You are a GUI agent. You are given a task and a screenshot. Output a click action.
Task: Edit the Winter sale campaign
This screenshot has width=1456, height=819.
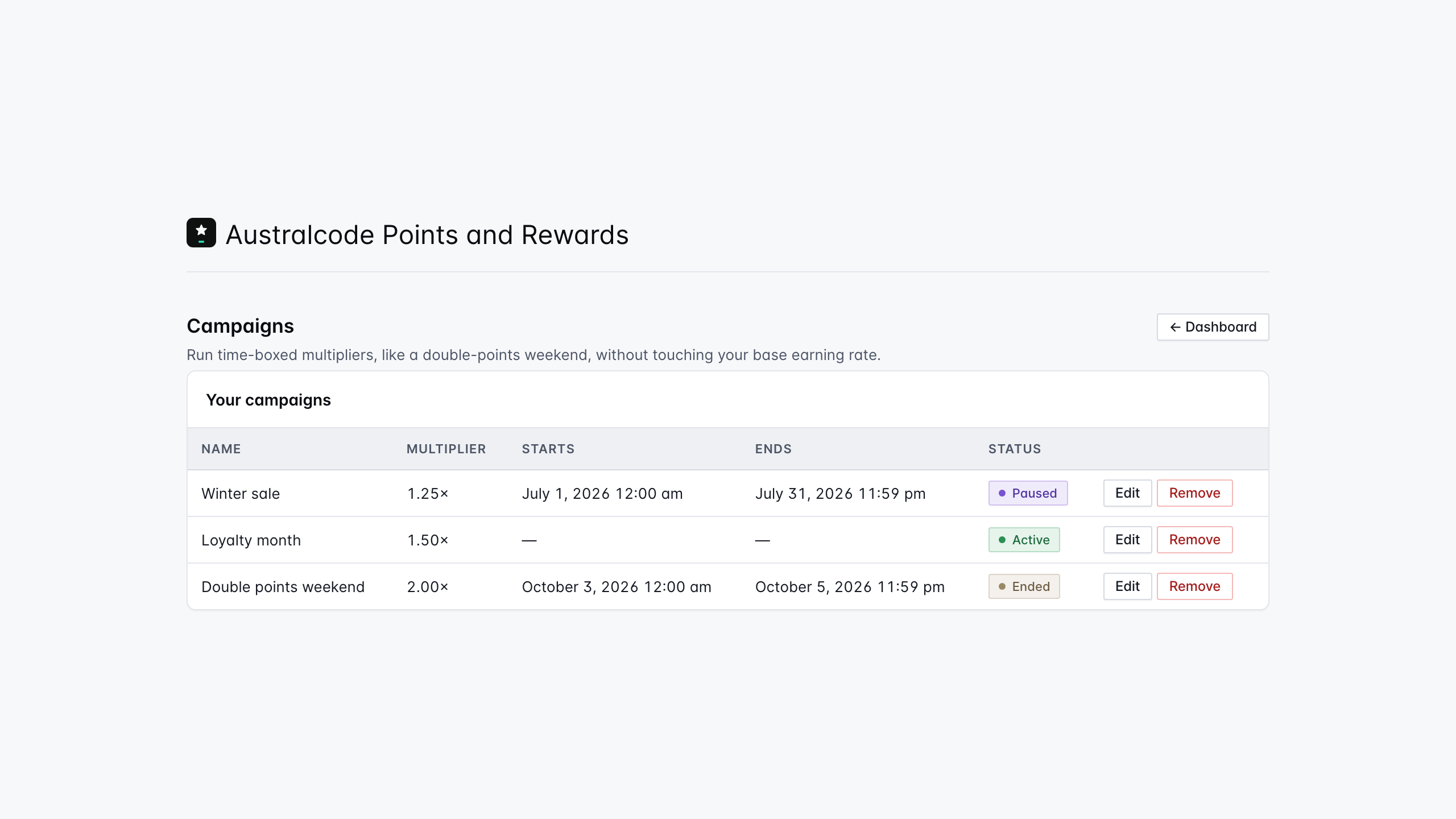(1127, 493)
